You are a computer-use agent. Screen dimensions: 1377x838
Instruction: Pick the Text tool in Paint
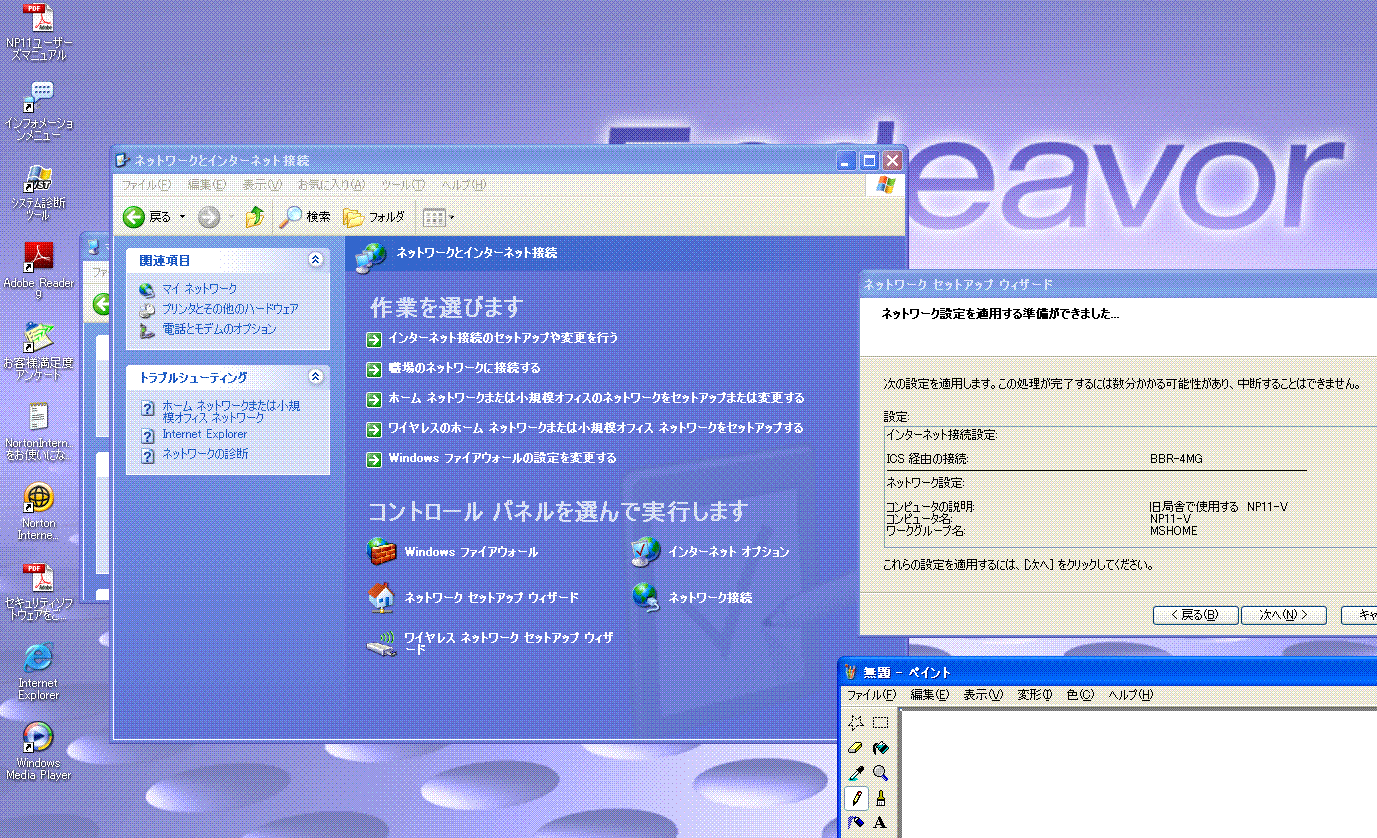point(880,822)
